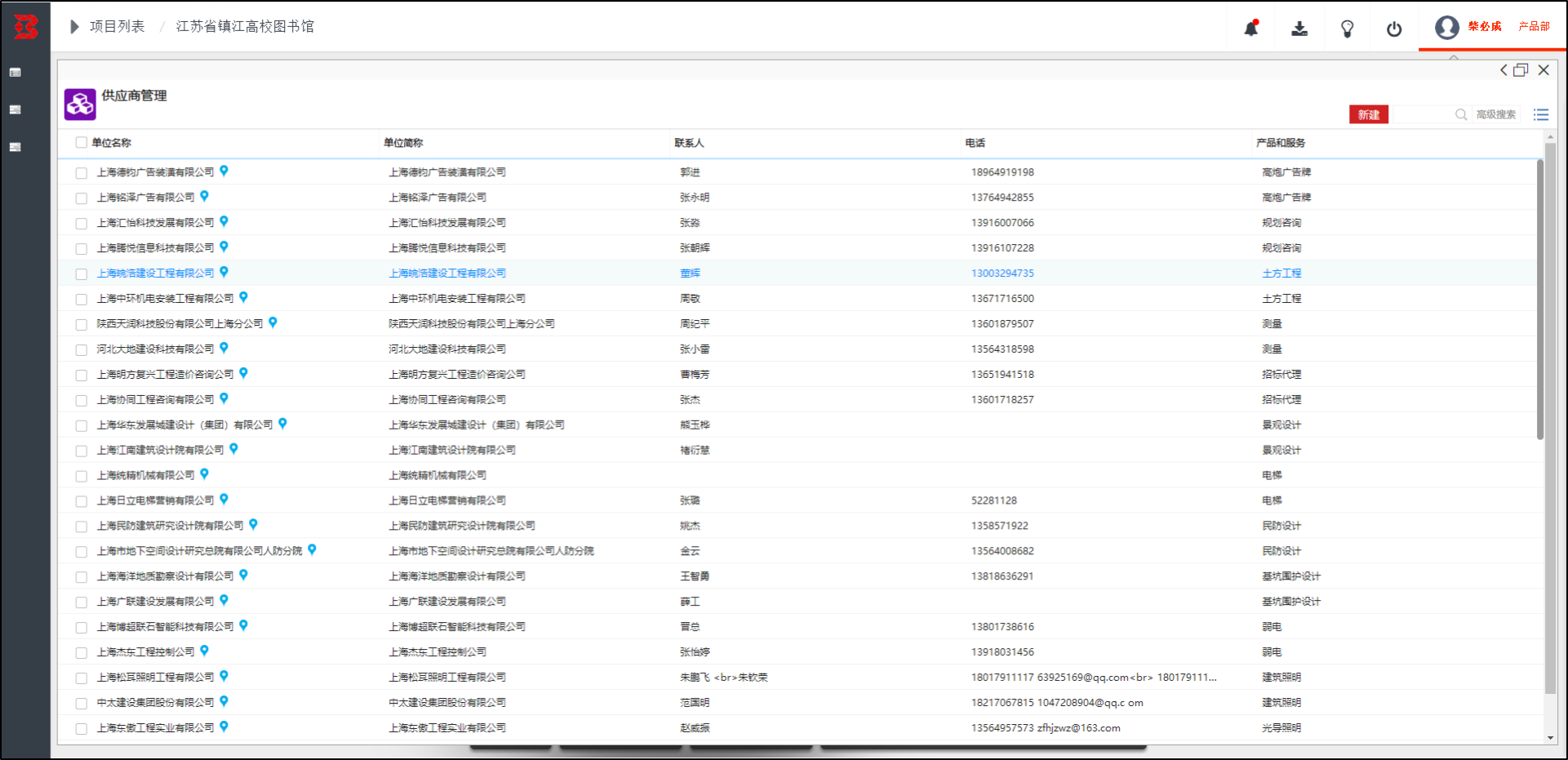
Task: Click the download icon in header
Action: 1299,29
